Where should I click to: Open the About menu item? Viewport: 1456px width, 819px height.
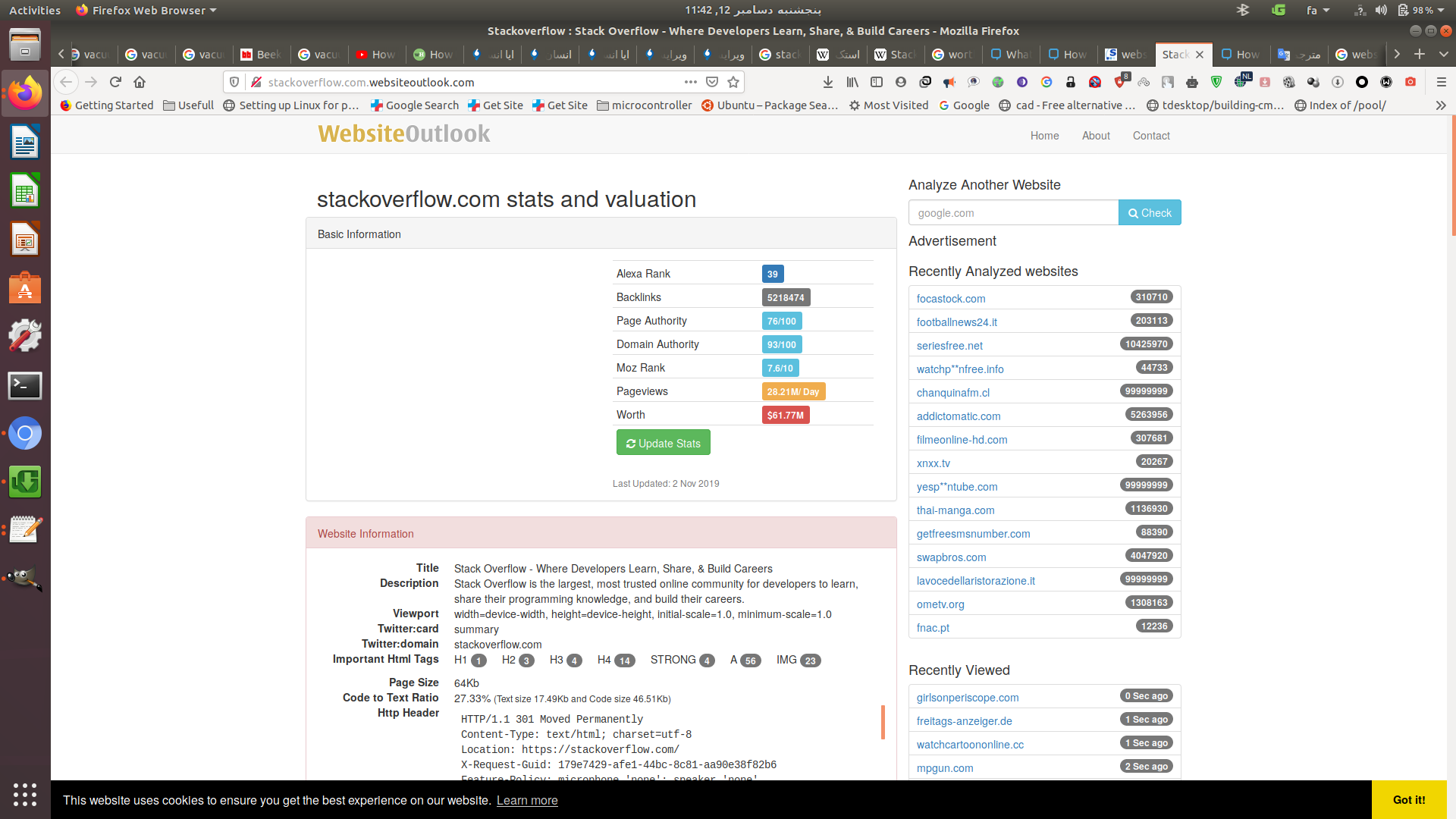1096,136
